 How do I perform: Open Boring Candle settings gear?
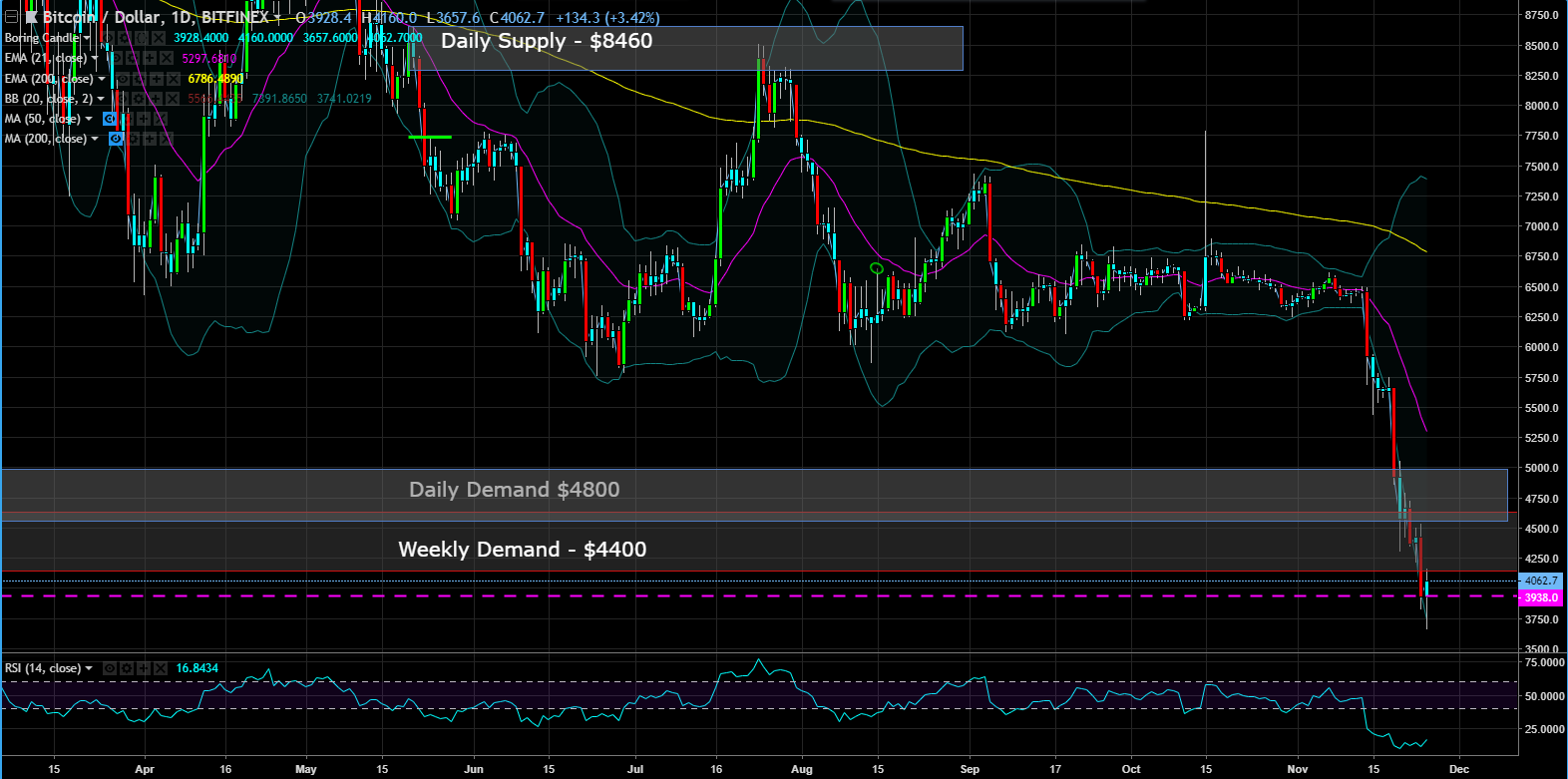pyautogui.click(x=125, y=38)
